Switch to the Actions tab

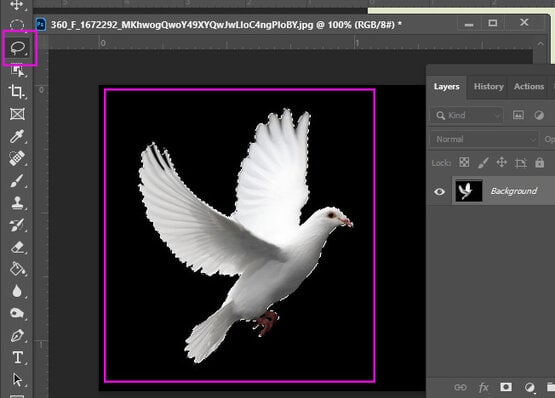pos(529,86)
